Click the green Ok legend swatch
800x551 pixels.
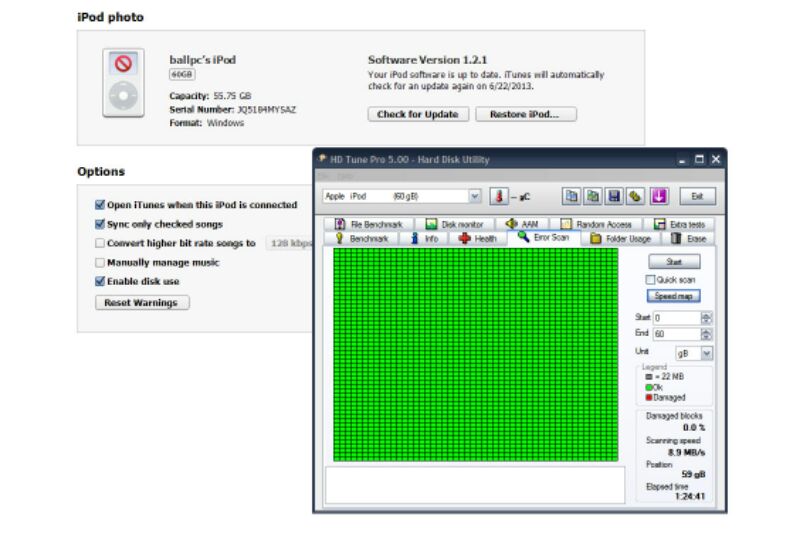click(649, 387)
